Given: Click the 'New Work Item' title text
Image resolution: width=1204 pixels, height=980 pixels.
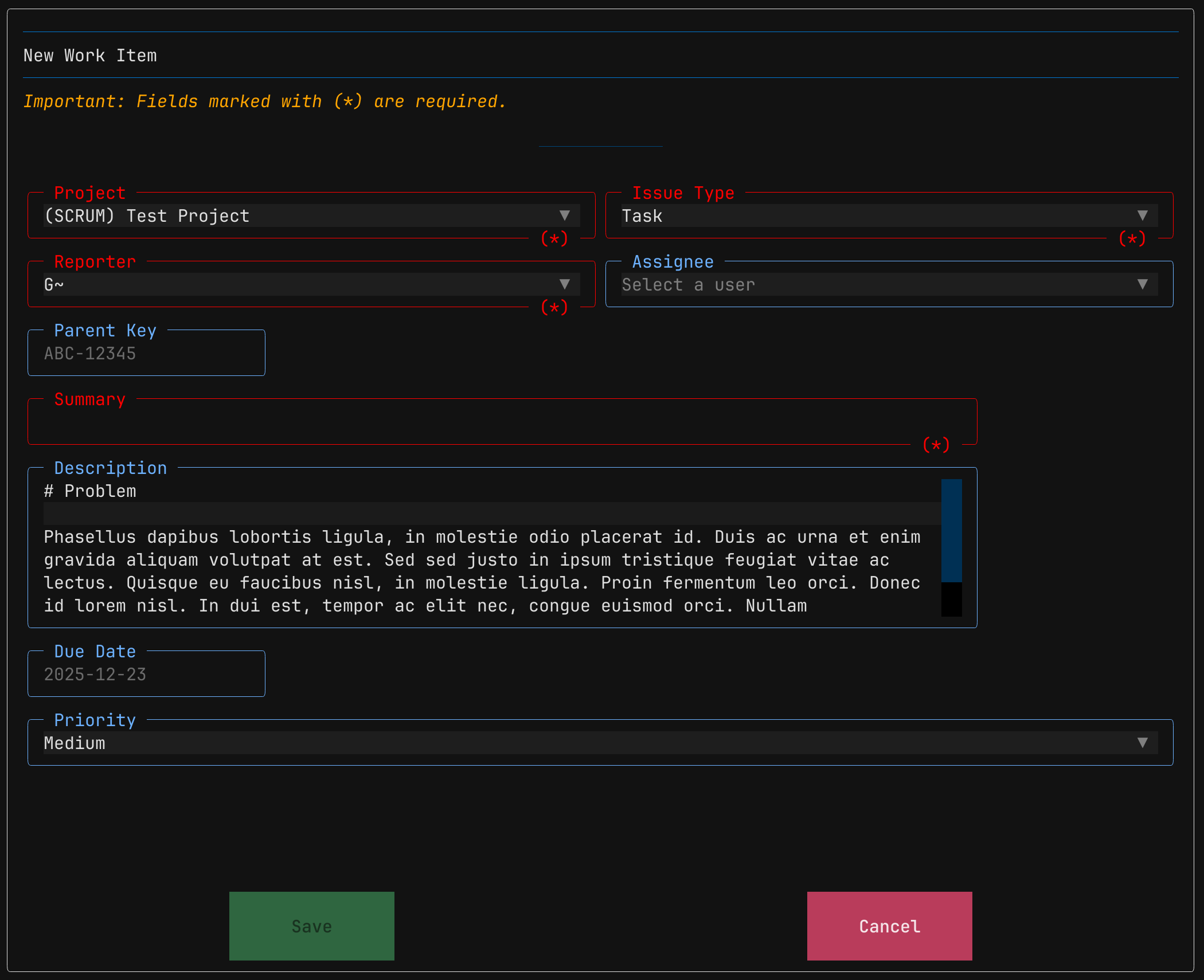Looking at the screenshot, I should (x=90, y=55).
